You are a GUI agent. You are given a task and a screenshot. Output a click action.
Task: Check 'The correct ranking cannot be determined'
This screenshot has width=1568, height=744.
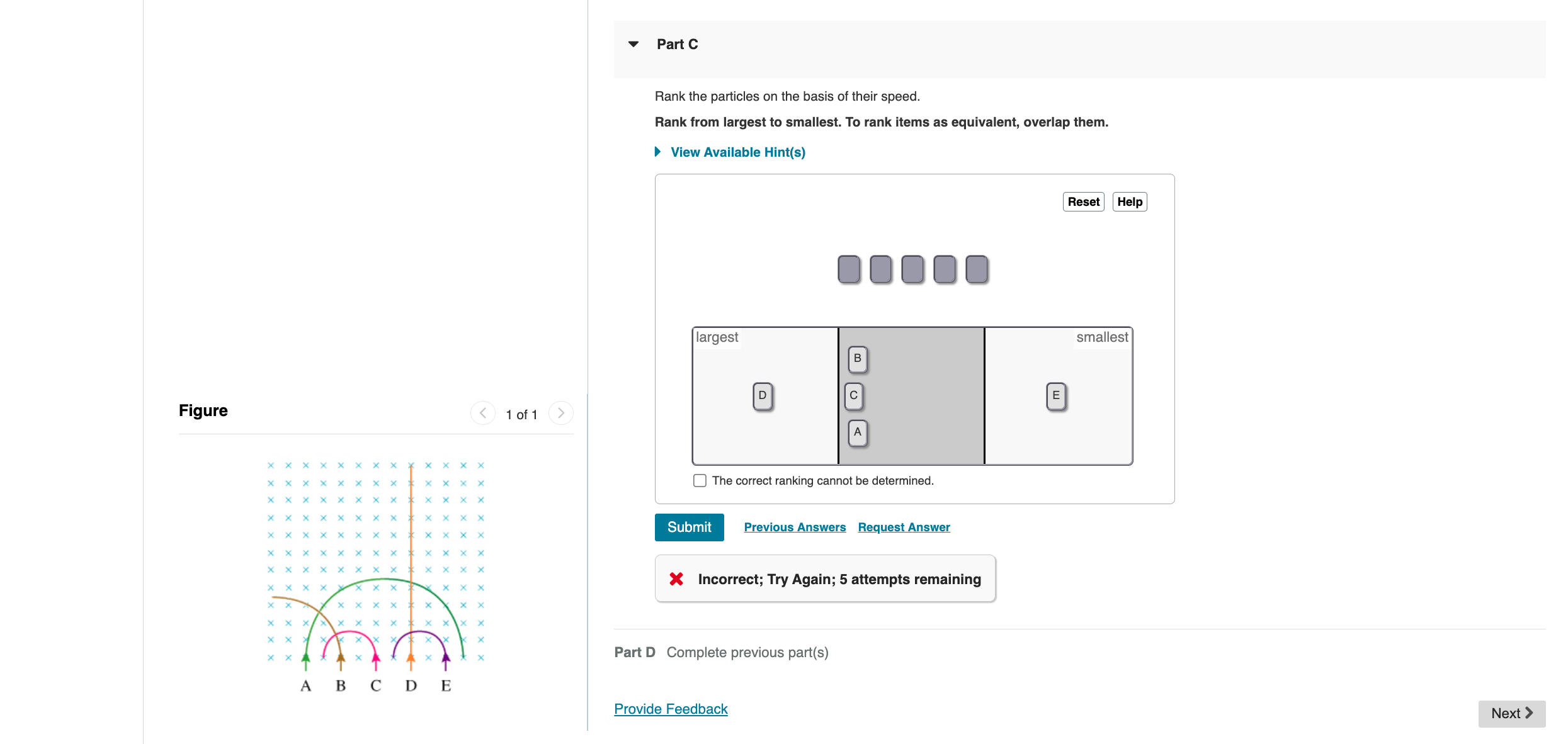click(x=700, y=480)
